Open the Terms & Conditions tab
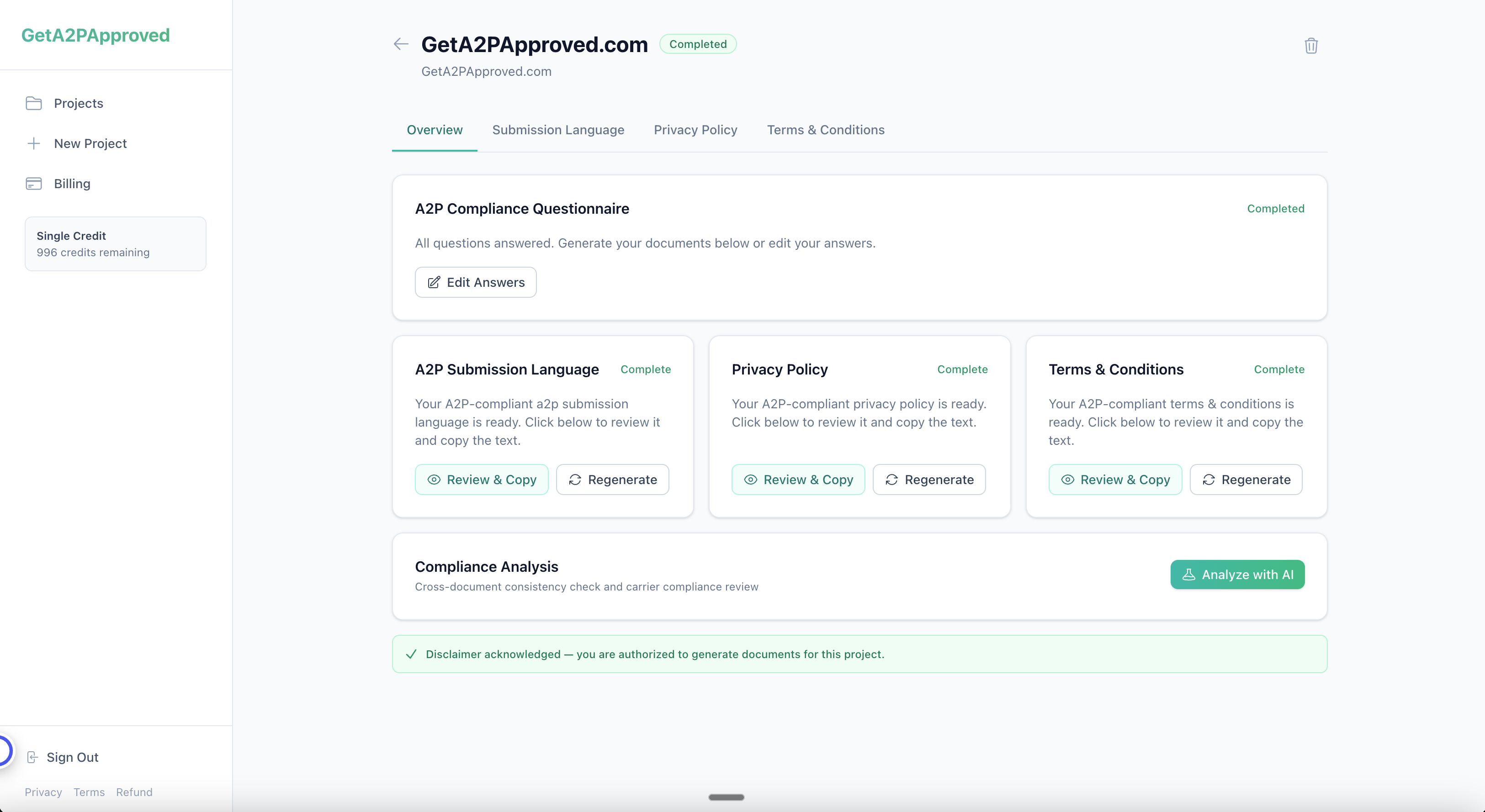Screen dimensions: 1485x812 tap(826, 130)
